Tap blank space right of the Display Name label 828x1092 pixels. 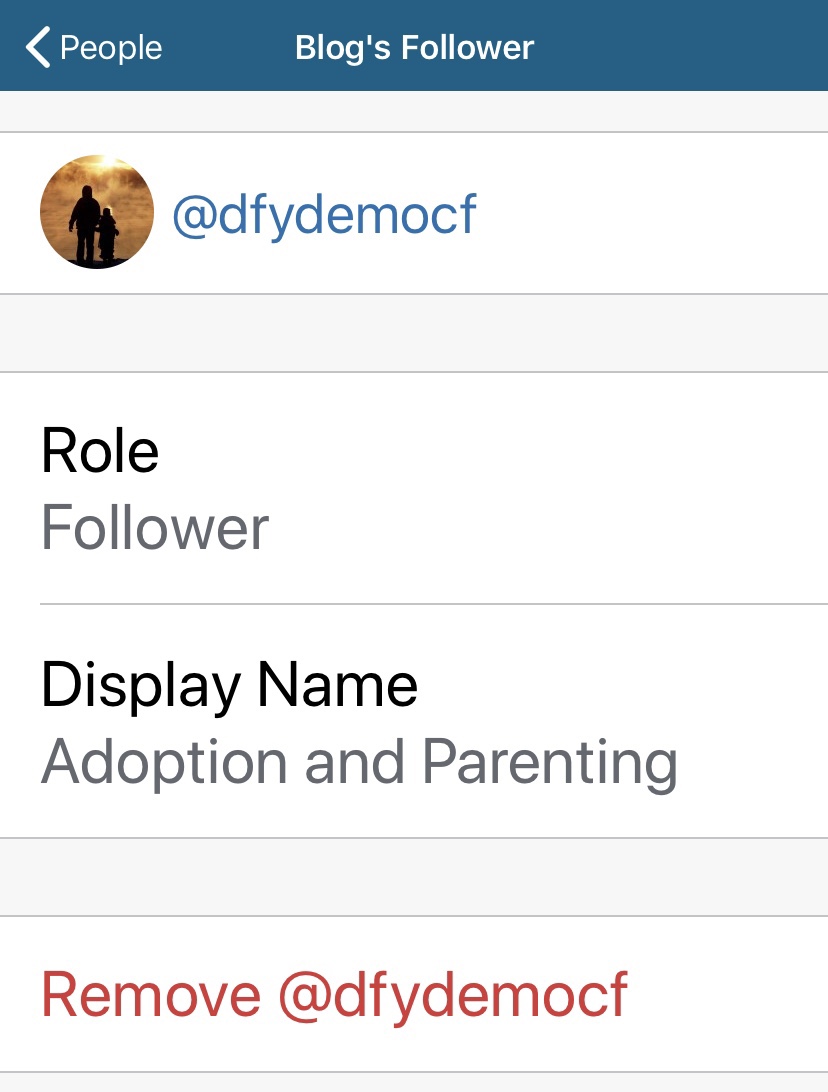click(x=620, y=685)
